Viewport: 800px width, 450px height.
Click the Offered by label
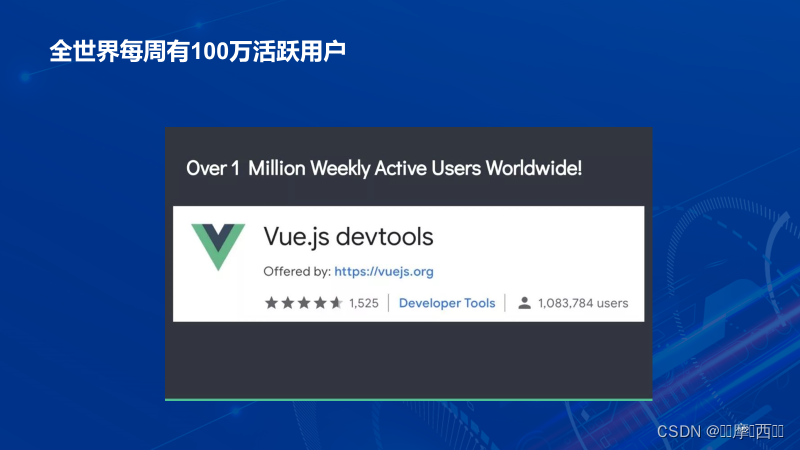[x=297, y=271]
